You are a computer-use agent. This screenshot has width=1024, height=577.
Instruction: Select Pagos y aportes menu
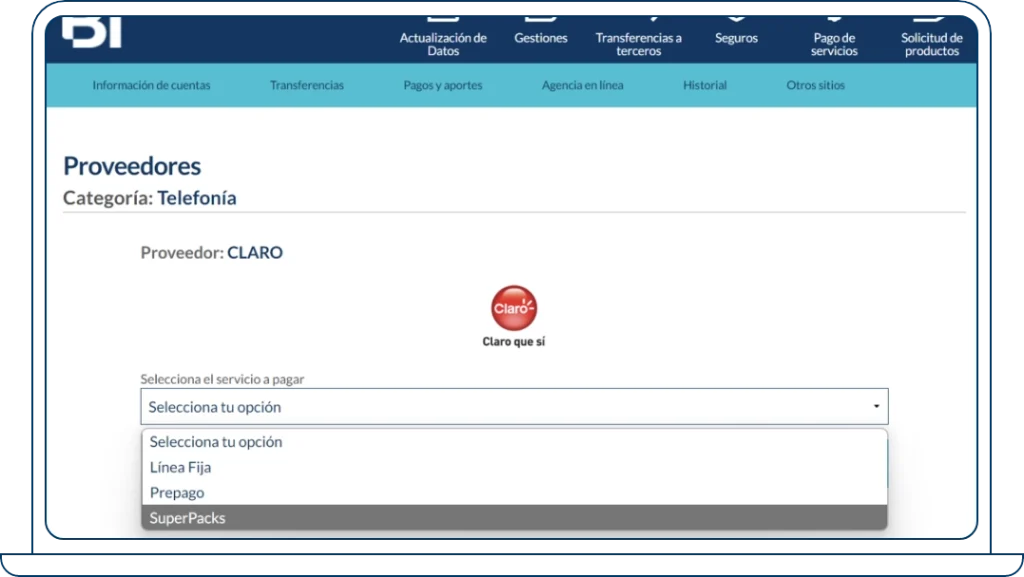(443, 86)
